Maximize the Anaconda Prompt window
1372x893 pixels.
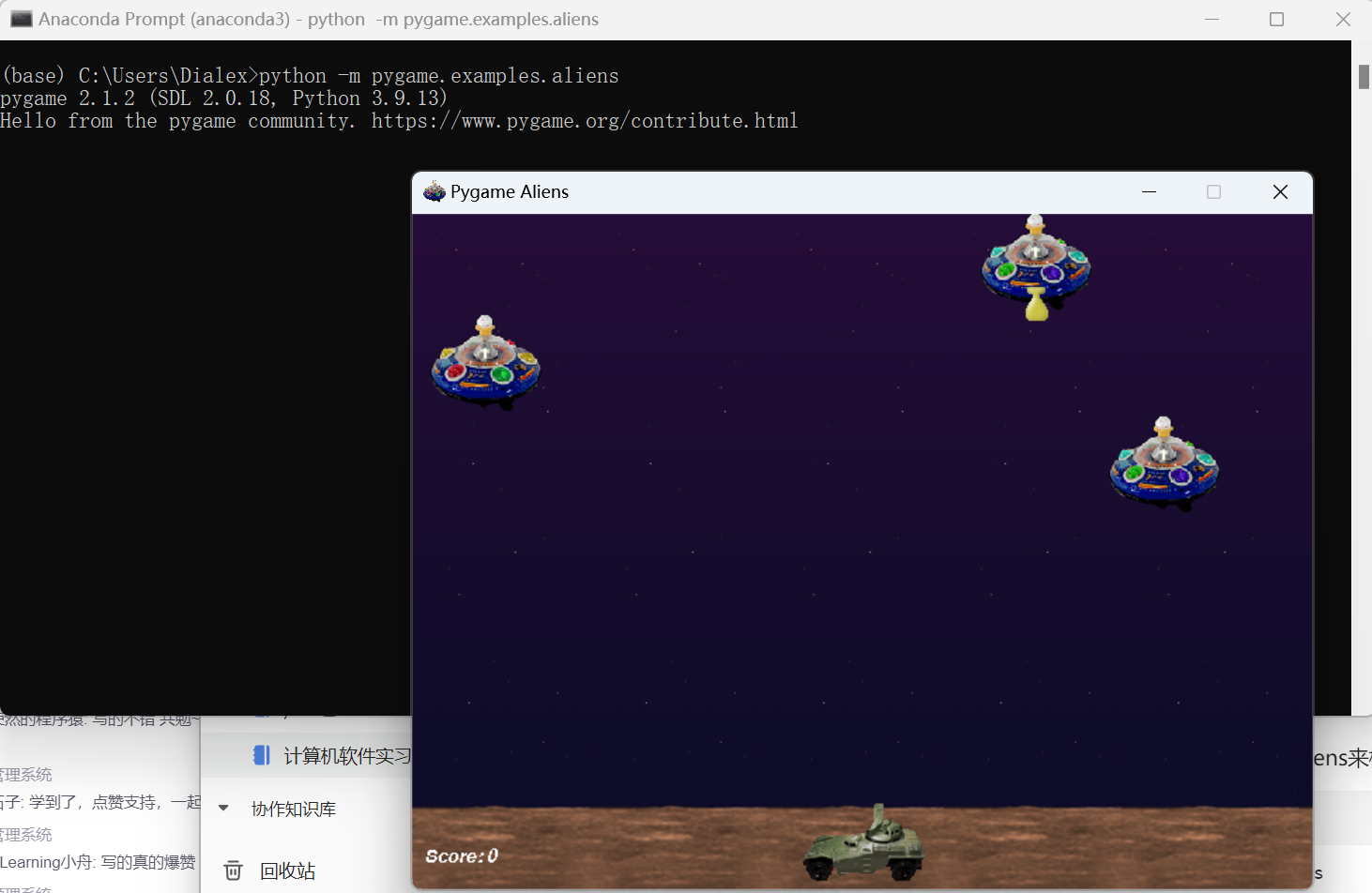(x=1276, y=19)
